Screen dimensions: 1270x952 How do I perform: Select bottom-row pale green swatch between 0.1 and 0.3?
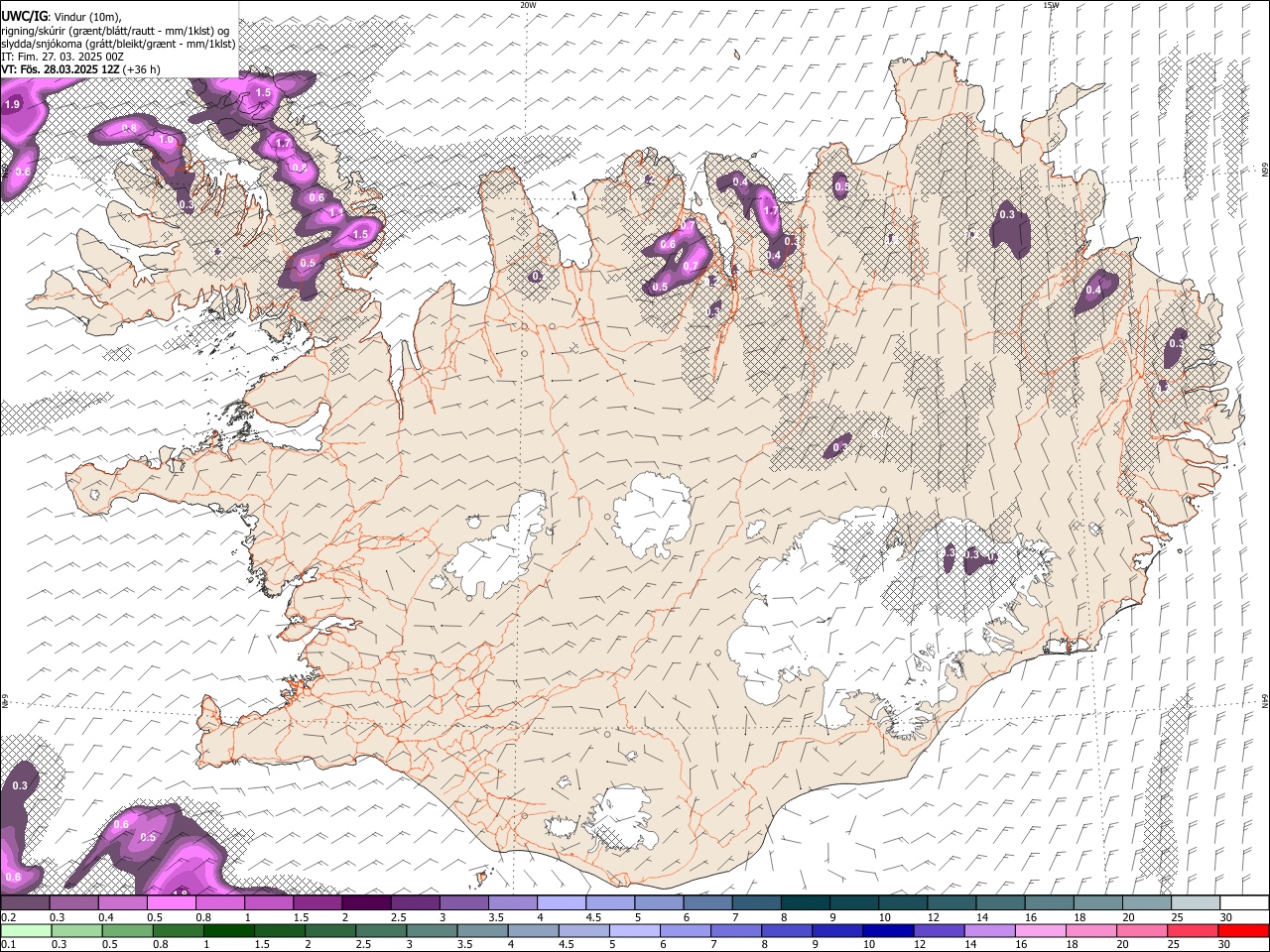[x=25, y=930]
